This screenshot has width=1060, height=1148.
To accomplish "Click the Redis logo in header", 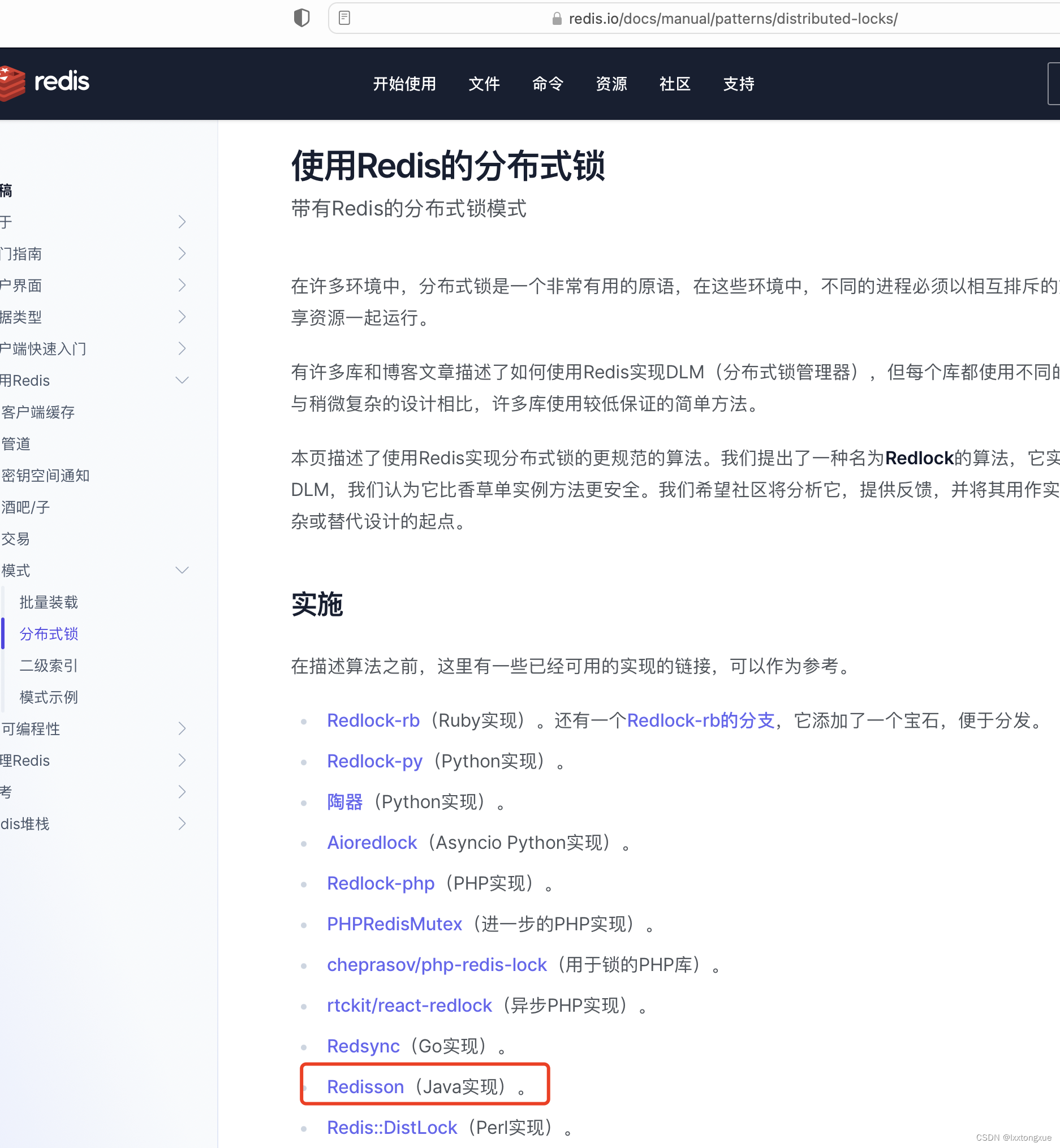I will click(44, 82).
